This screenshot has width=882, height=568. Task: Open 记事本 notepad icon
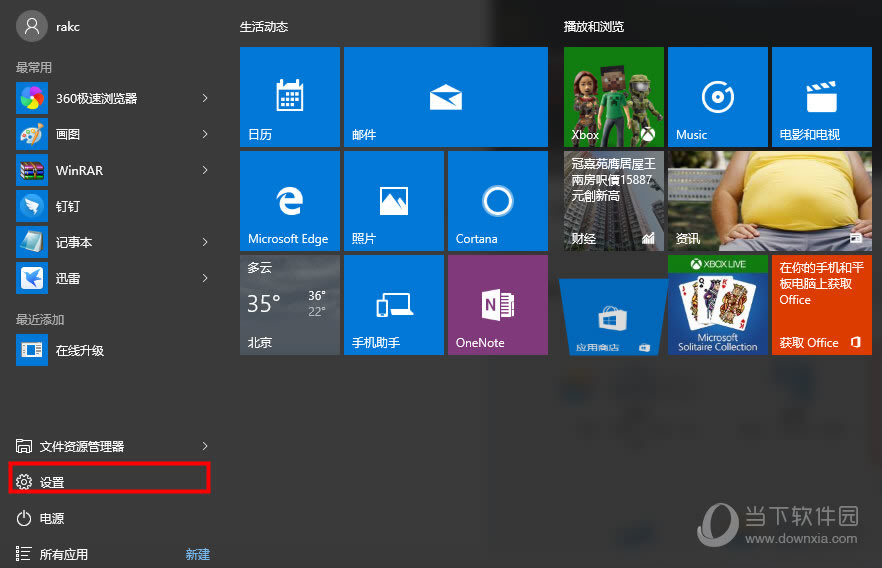click(32, 242)
